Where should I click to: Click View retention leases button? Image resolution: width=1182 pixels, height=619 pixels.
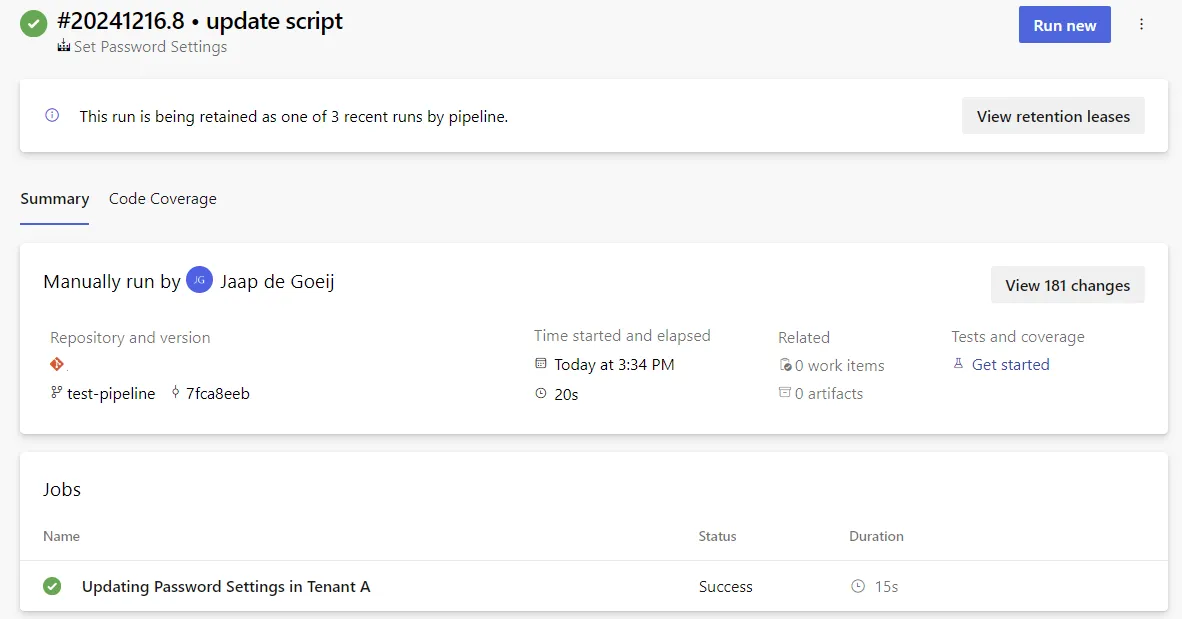(x=1053, y=116)
